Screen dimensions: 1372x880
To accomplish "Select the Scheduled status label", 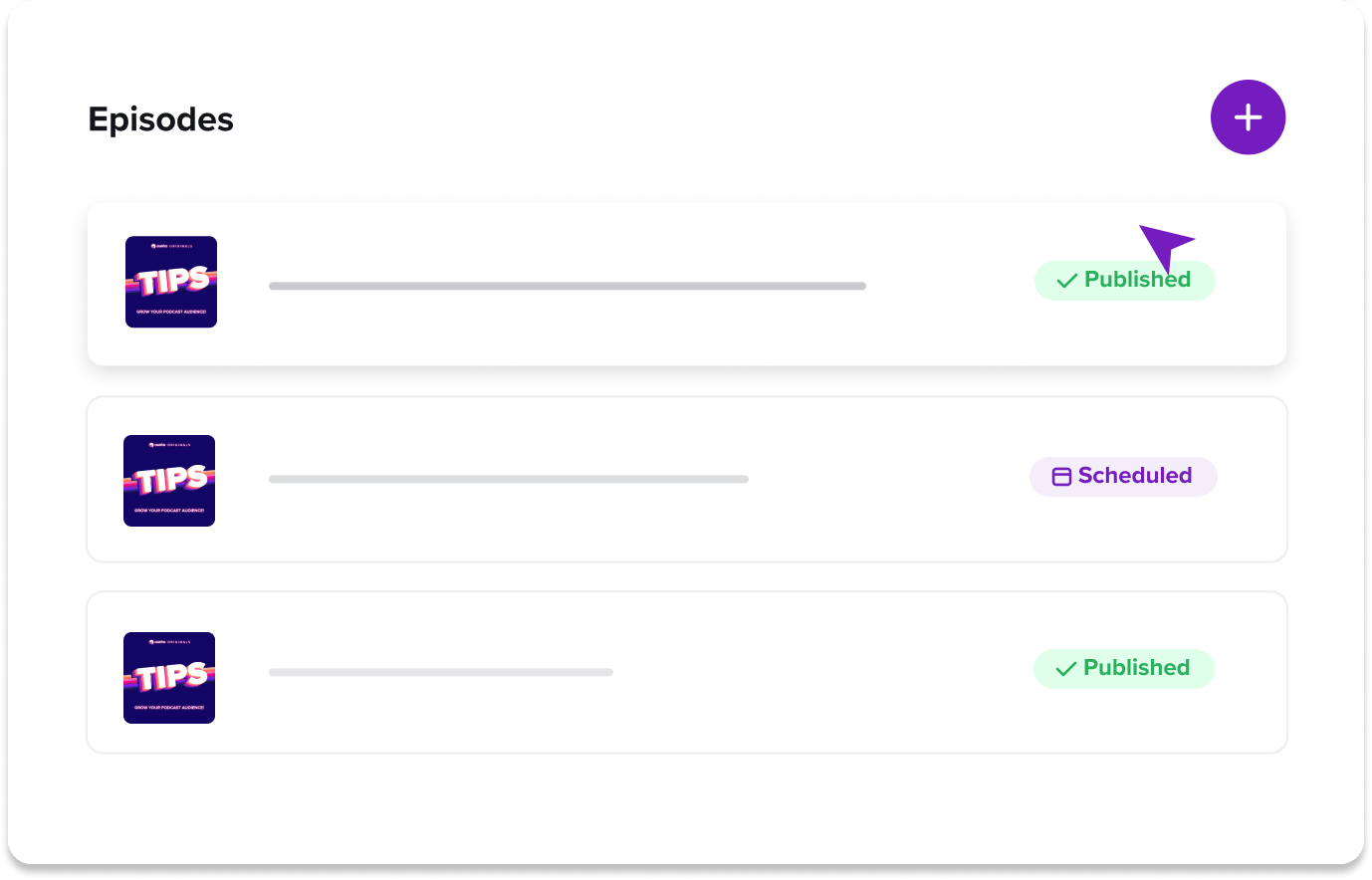I will pos(1135,476).
